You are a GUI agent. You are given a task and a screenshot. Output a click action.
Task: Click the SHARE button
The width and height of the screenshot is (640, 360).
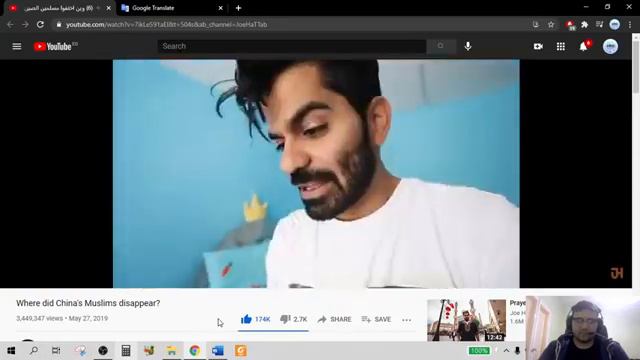(334, 319)
